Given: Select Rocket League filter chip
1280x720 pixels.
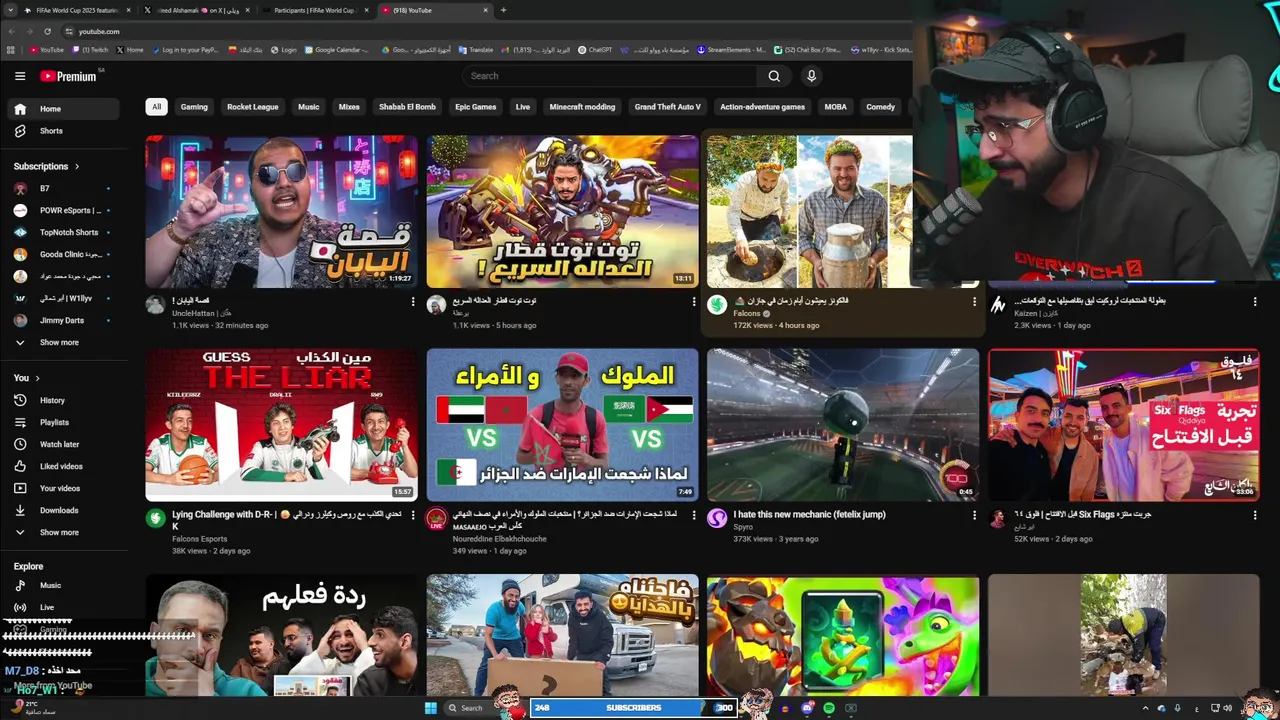Looking at the screenshot, I should click(x=252, y=107).
